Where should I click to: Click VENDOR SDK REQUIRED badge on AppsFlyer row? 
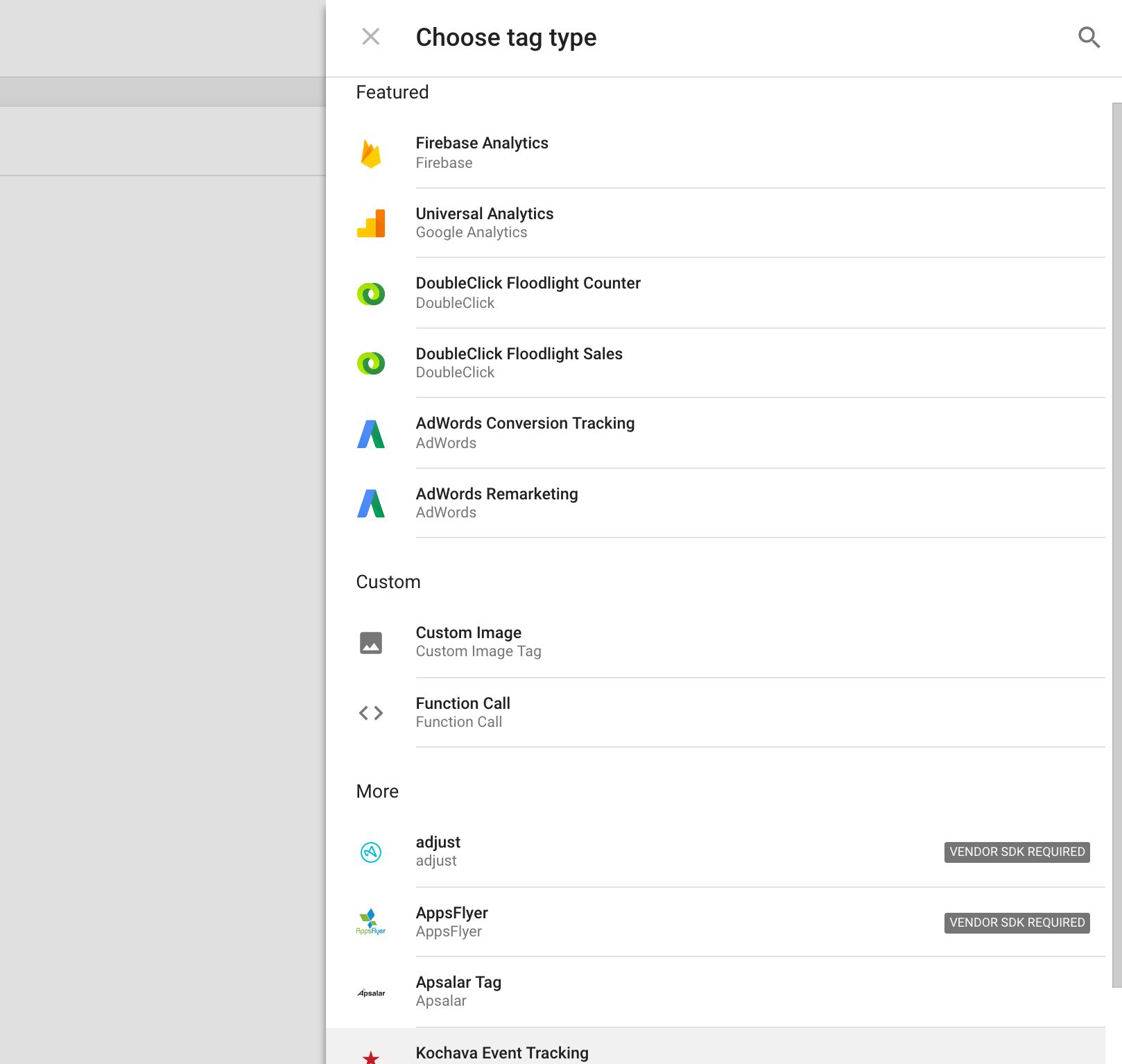1017,923
